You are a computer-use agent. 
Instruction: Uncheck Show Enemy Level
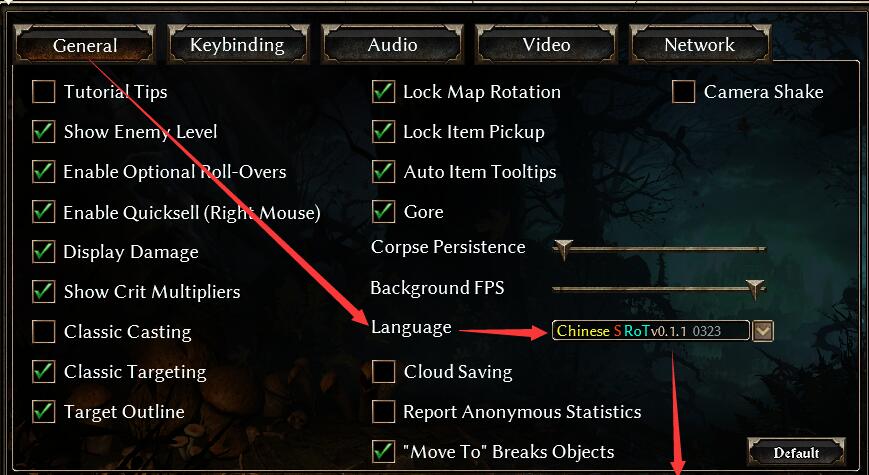pos(44,132)
